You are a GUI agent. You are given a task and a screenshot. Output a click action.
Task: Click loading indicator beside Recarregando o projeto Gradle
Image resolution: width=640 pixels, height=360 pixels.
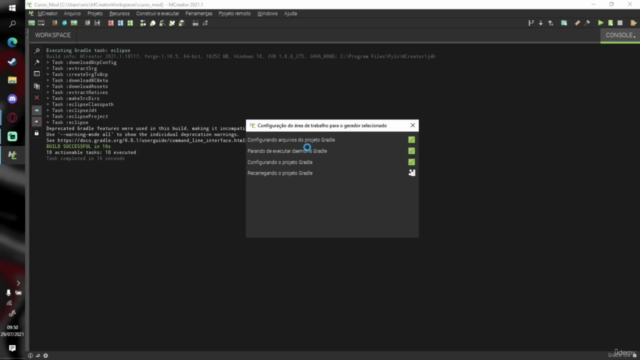(x=412, y=173)
